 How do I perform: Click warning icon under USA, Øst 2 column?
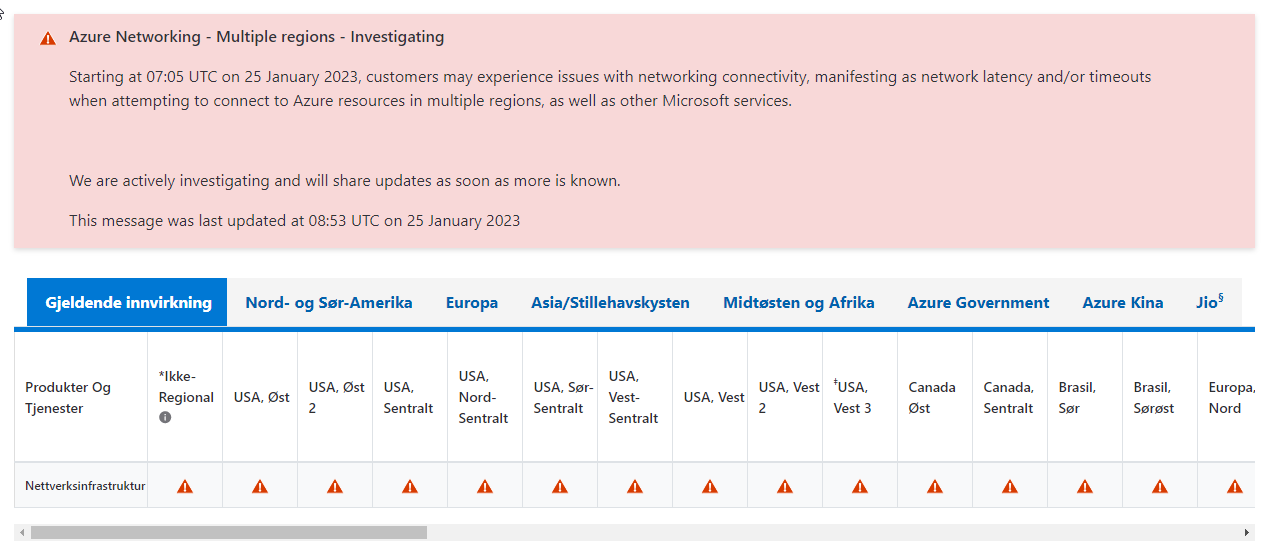(335, 487)
